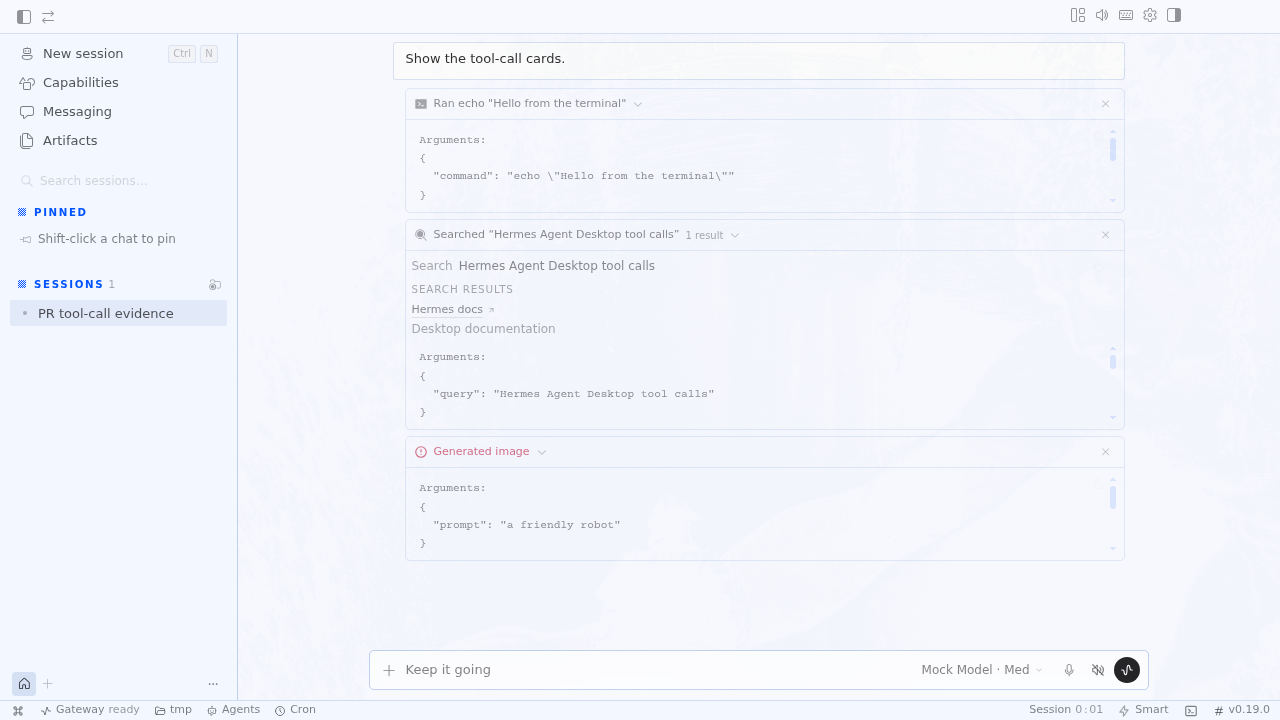Toggle the left sidebar panel icon
Image resolution: width=1280 pixels, height=720 pixels.
[24, 17]
